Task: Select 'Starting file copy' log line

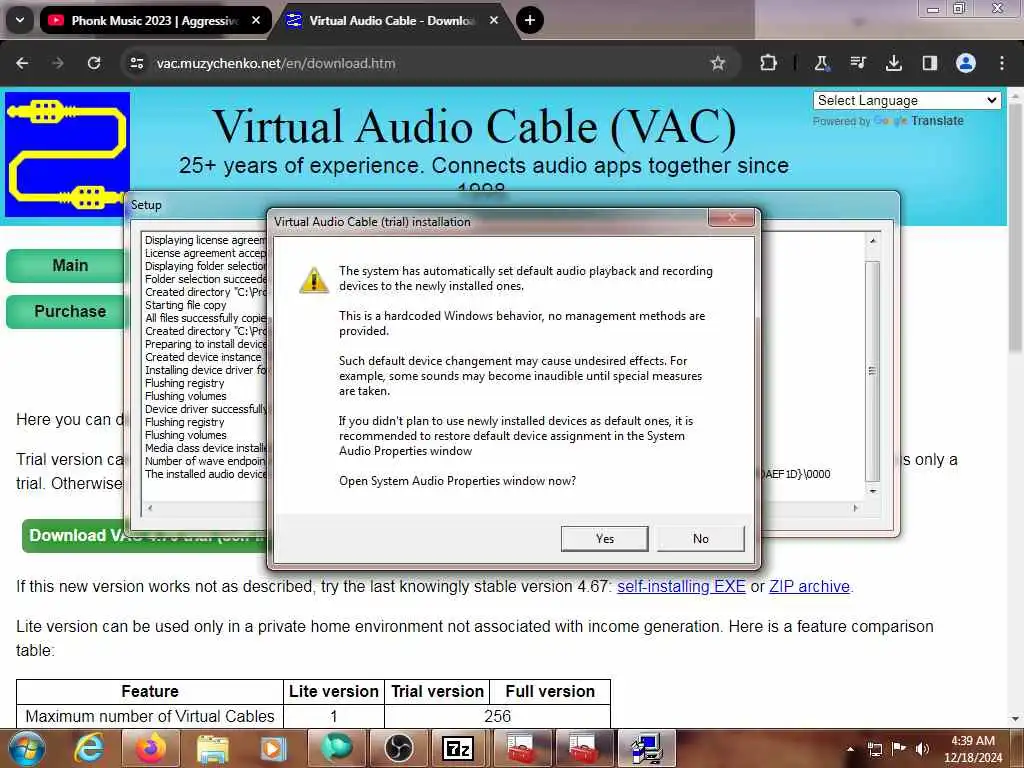Action: 185,305
